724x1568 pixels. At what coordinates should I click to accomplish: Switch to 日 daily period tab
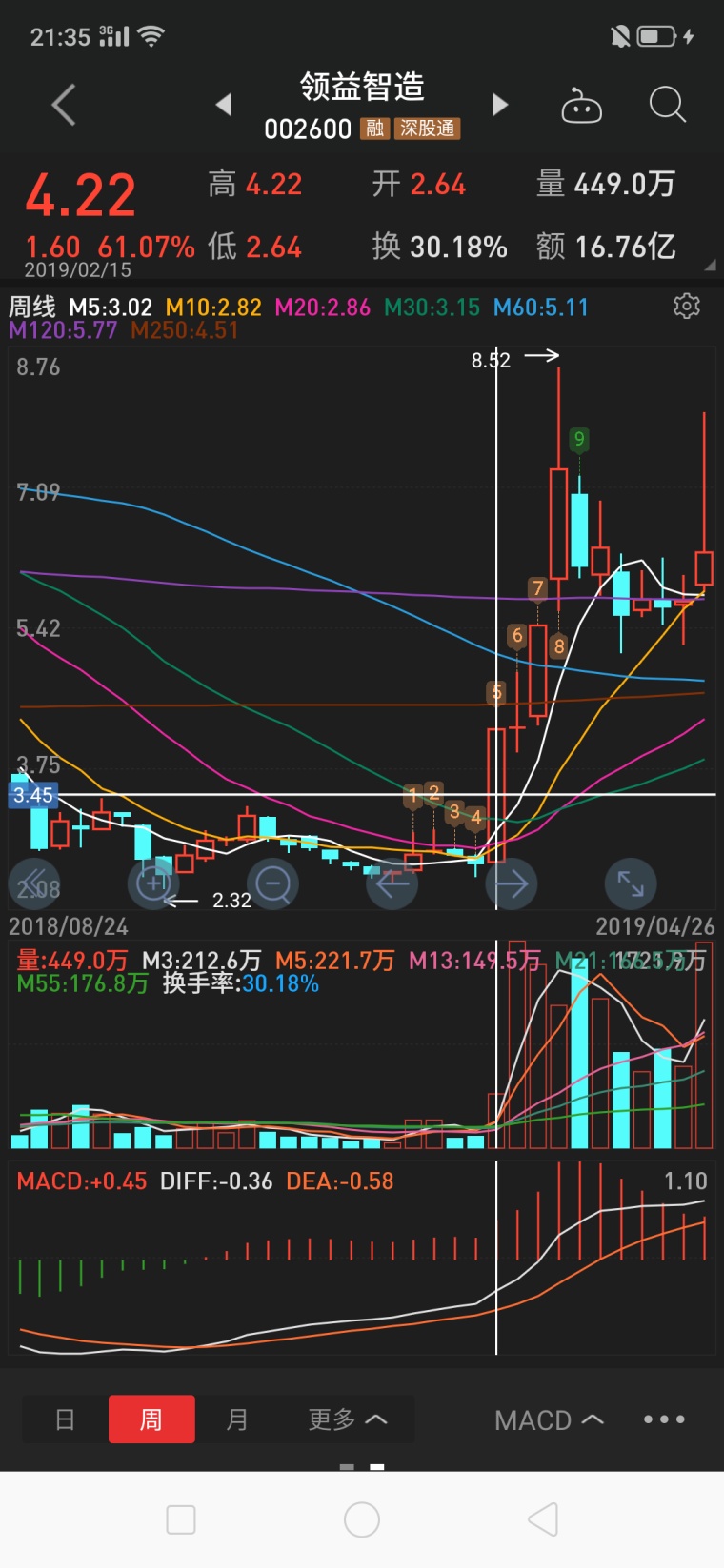[x=65, y=1419]
